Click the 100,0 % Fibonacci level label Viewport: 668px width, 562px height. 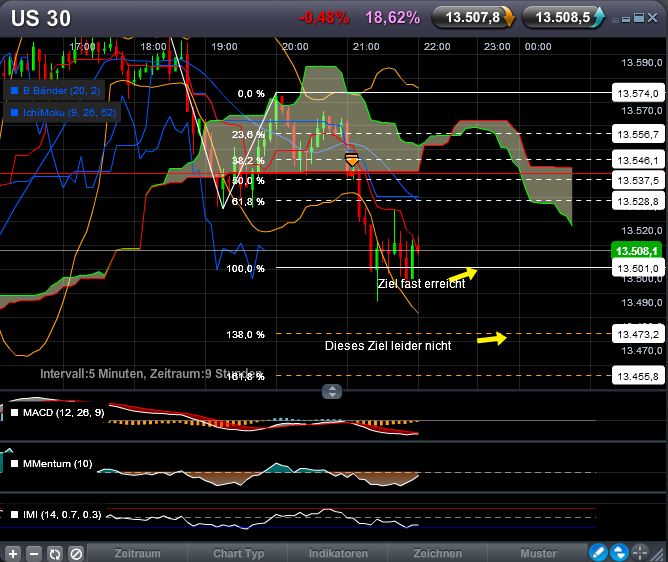tap(245, 268)
